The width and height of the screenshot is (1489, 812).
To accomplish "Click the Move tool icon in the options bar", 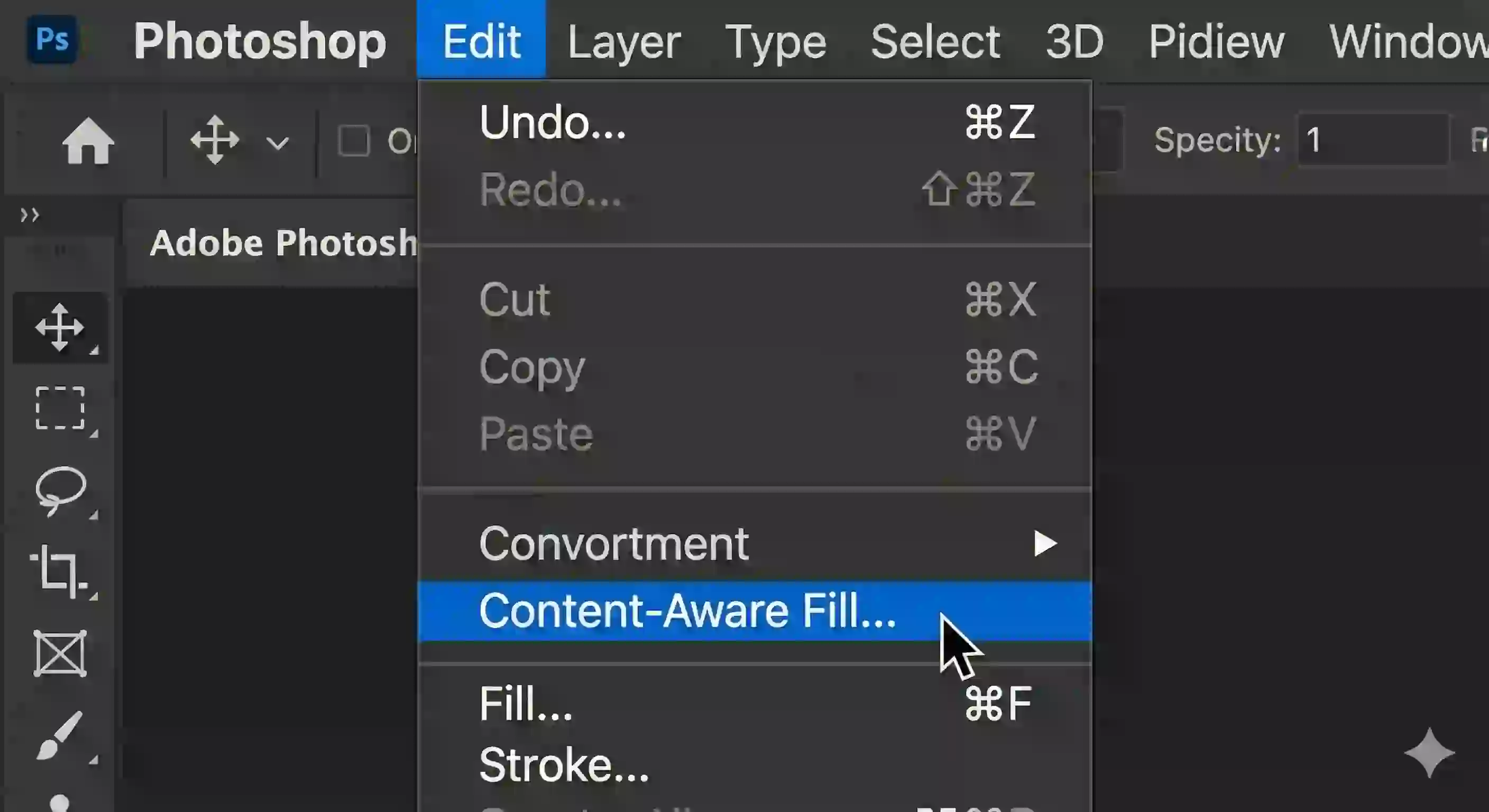I will coord(215,141).
